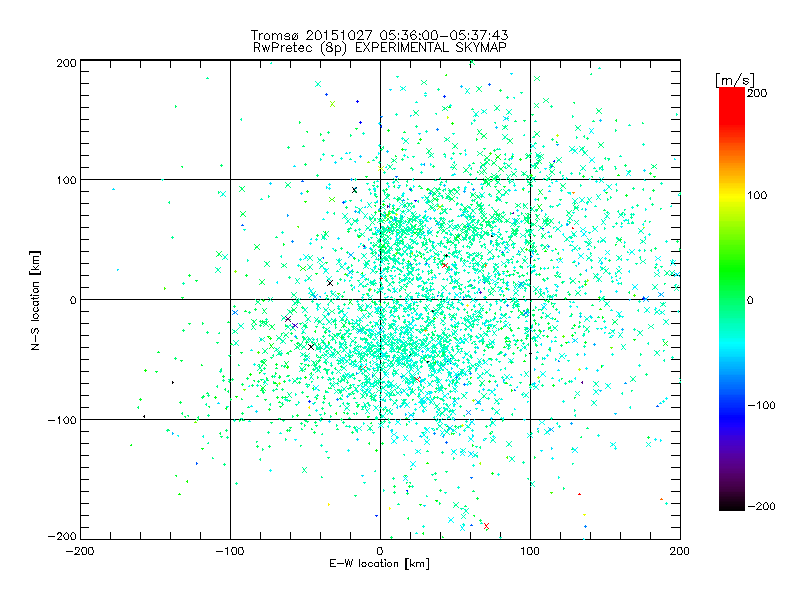Viewport: 800px width, 600px height.
Task: Click the x-axis tick label '200'
Action: pyautogui.click(x=680, y=551)
